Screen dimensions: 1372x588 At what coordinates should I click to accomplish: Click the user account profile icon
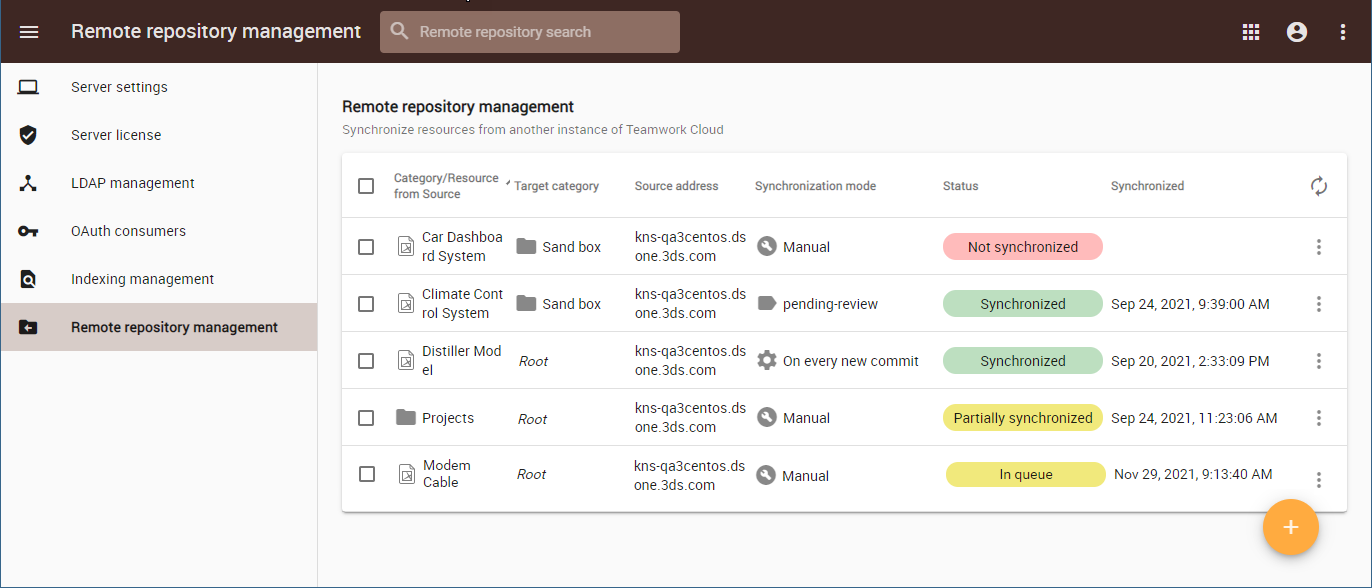(1297, 32)
